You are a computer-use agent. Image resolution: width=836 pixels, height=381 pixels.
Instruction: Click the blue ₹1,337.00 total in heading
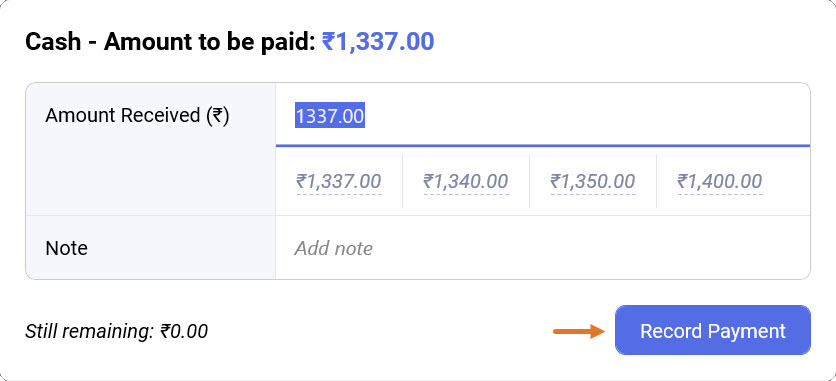[x=378, y=42]
